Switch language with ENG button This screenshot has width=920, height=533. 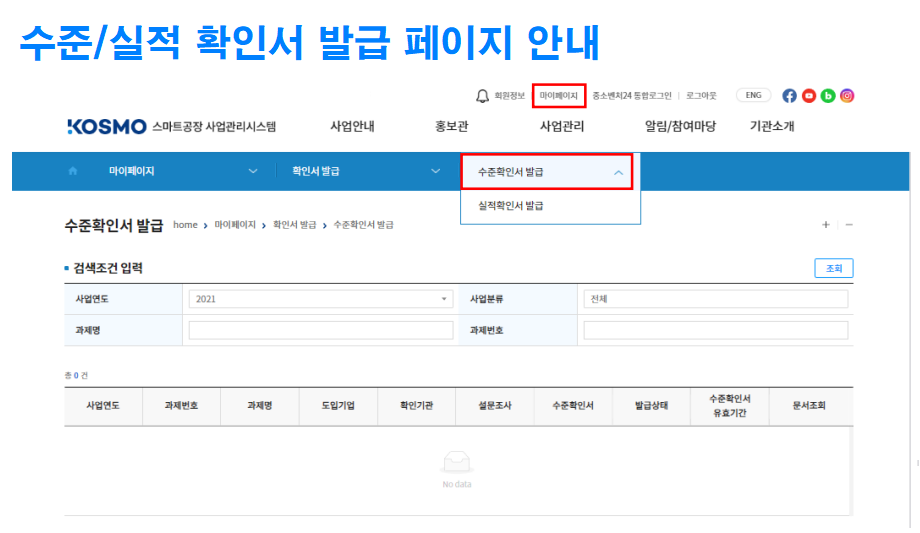coord(753,95)
